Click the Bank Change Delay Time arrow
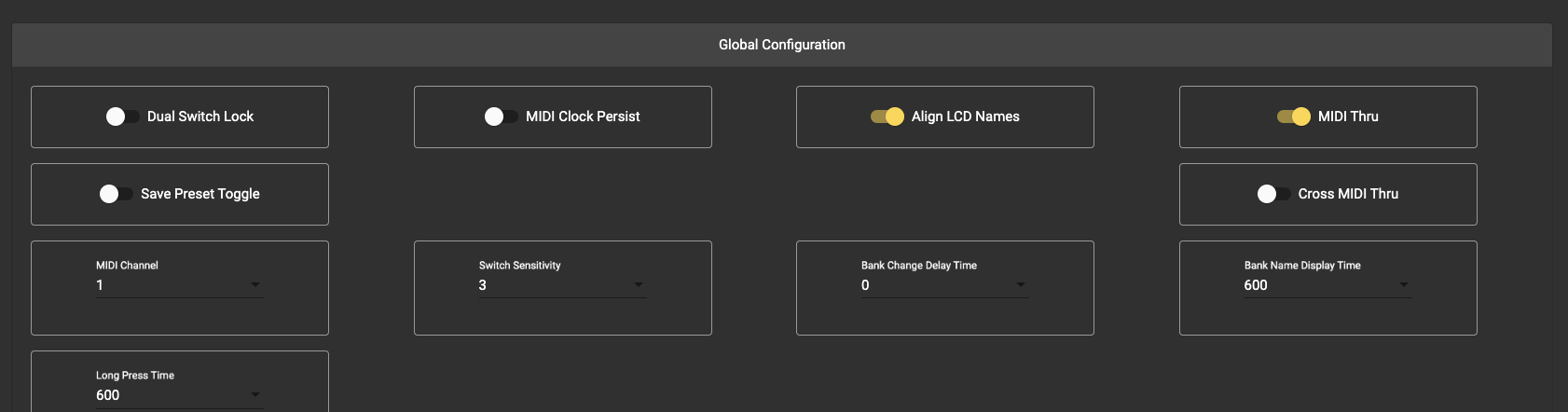The image size is (1568, 412). click(1021, 285)
